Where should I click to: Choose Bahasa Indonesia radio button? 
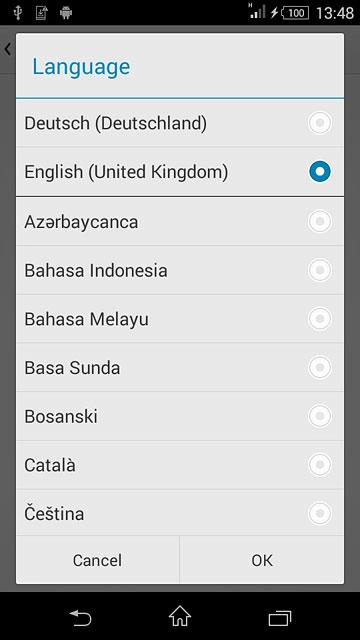[320, 270]
